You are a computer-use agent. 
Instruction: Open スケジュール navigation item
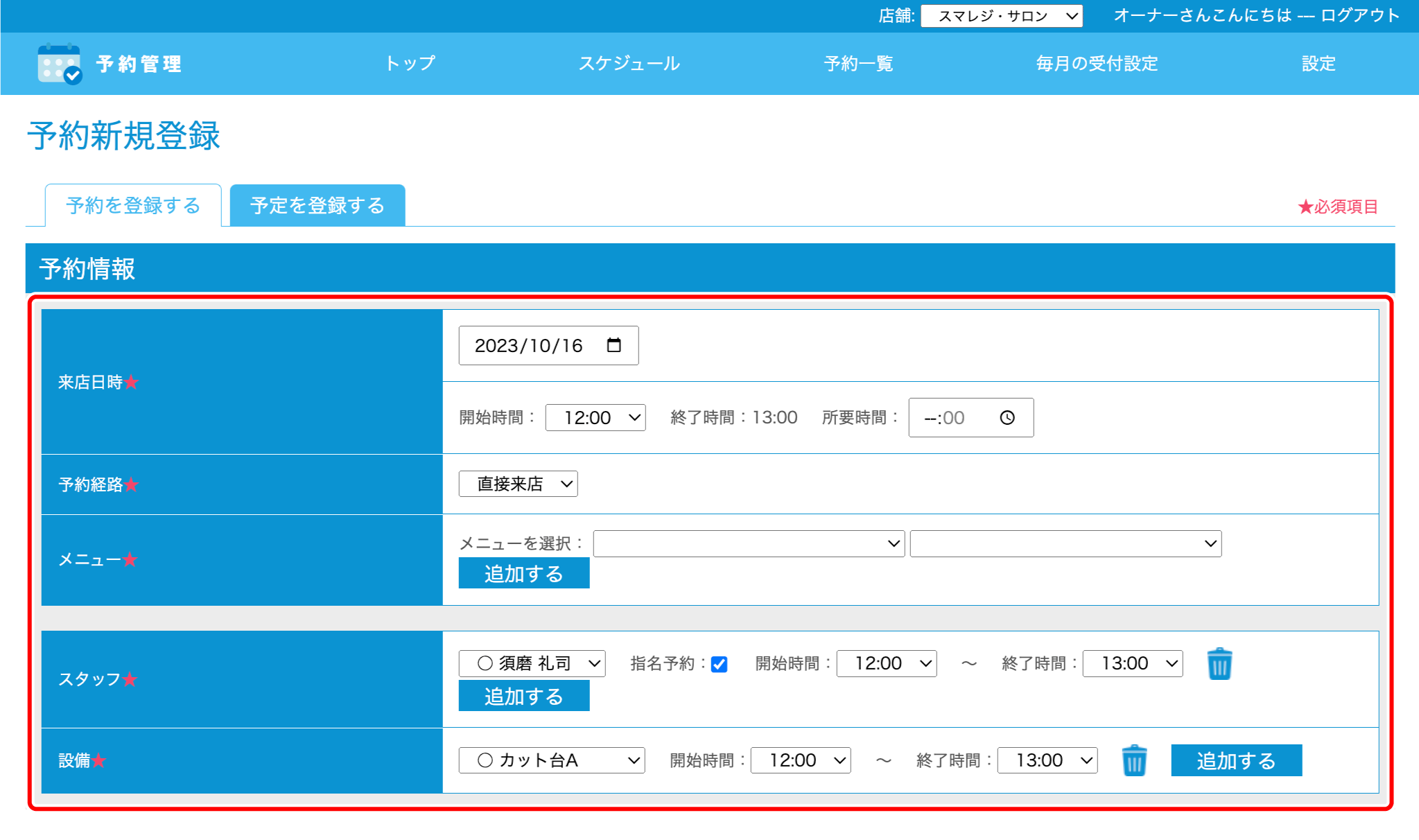pos(629,64)
